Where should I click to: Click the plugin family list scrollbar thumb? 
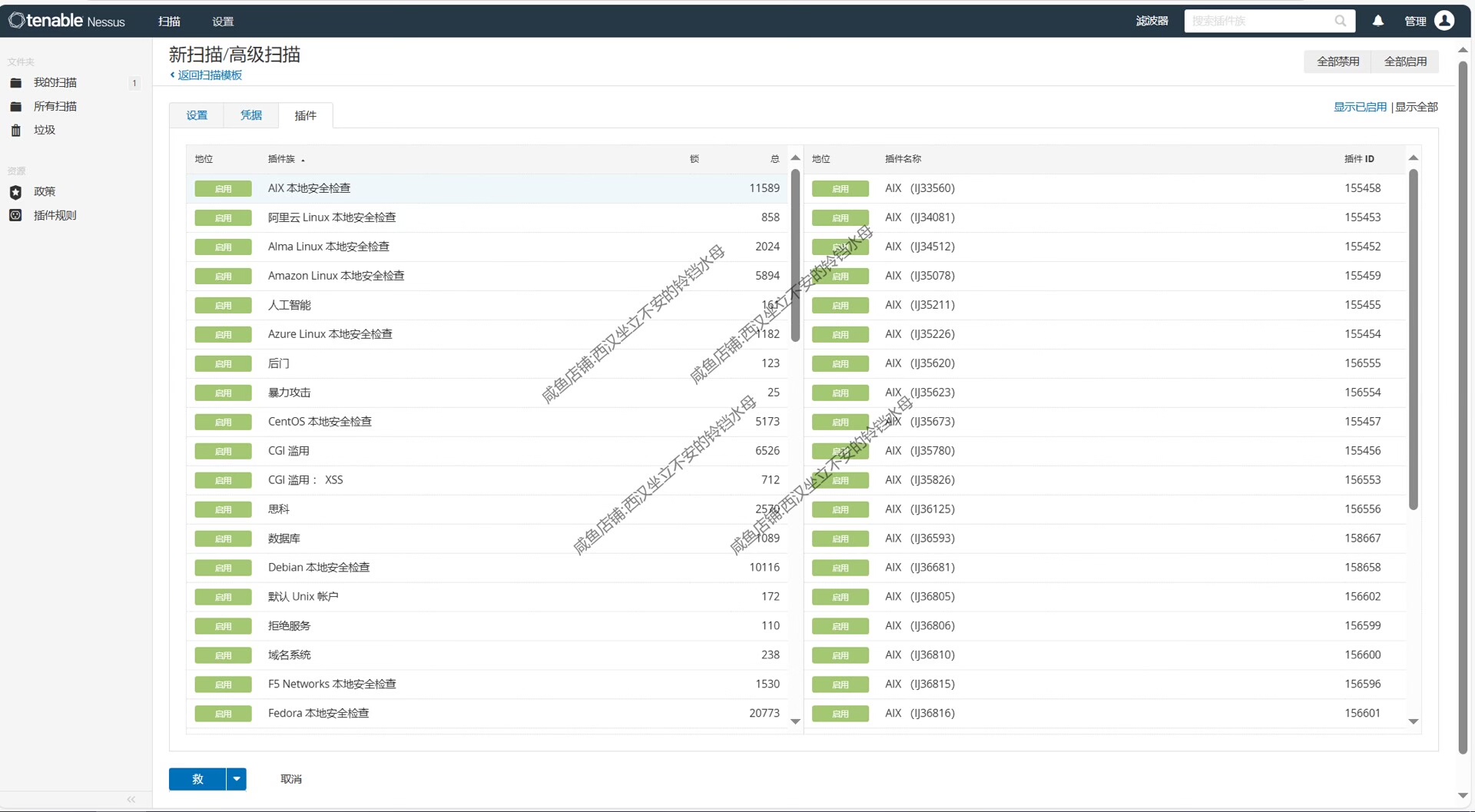coord(795,255)
